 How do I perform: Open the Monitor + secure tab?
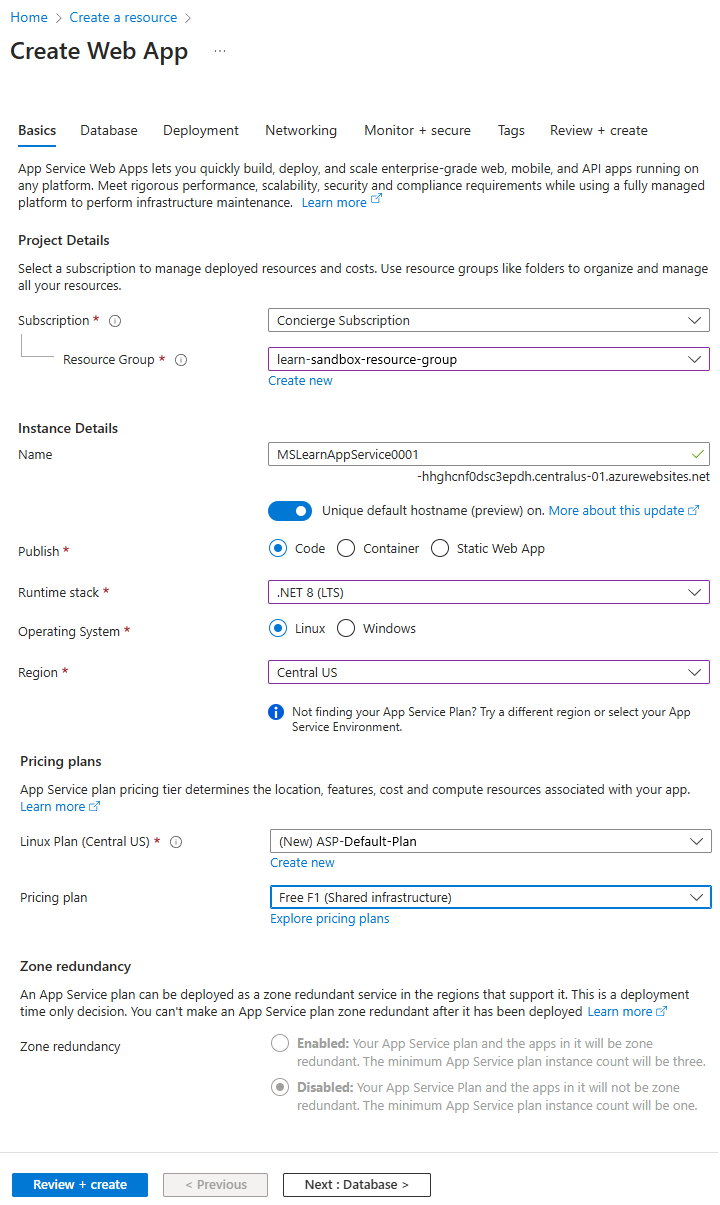coord(417,130)
